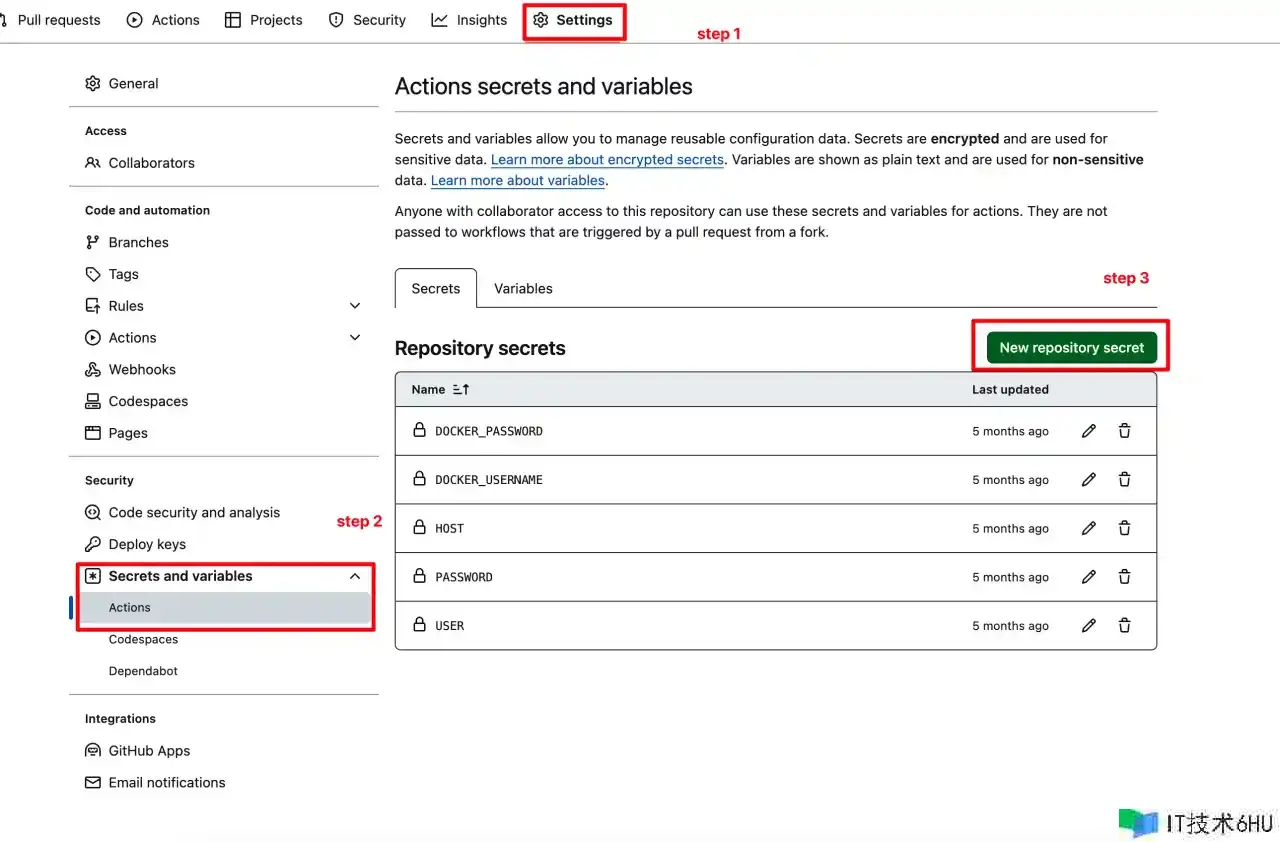
Task: Delete the PASSWORD secret with trash icon
Action: [1124, 577]
